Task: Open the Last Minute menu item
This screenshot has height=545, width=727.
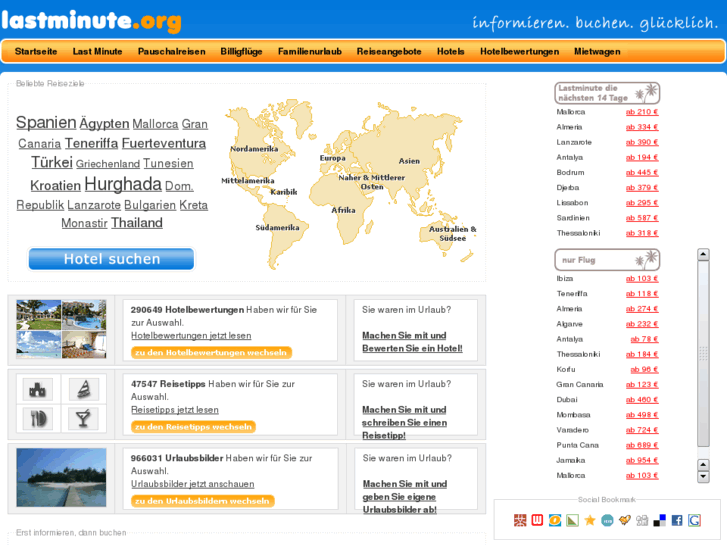Action: pos(97,51)
